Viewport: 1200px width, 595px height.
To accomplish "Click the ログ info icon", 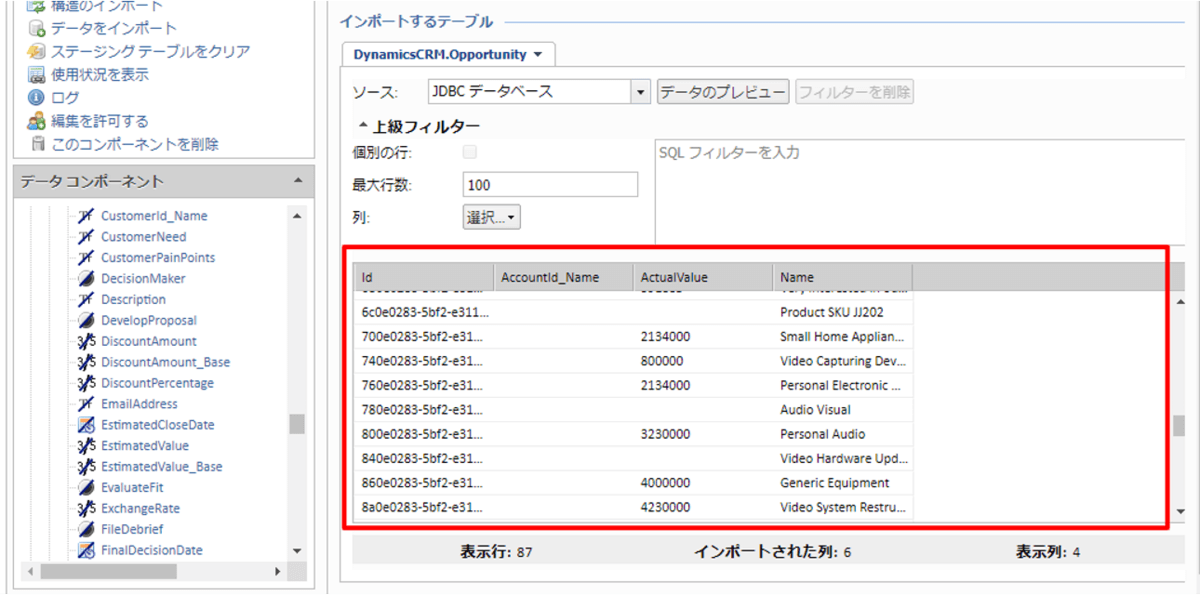I will pyautogui.click(x=36, y=98).
